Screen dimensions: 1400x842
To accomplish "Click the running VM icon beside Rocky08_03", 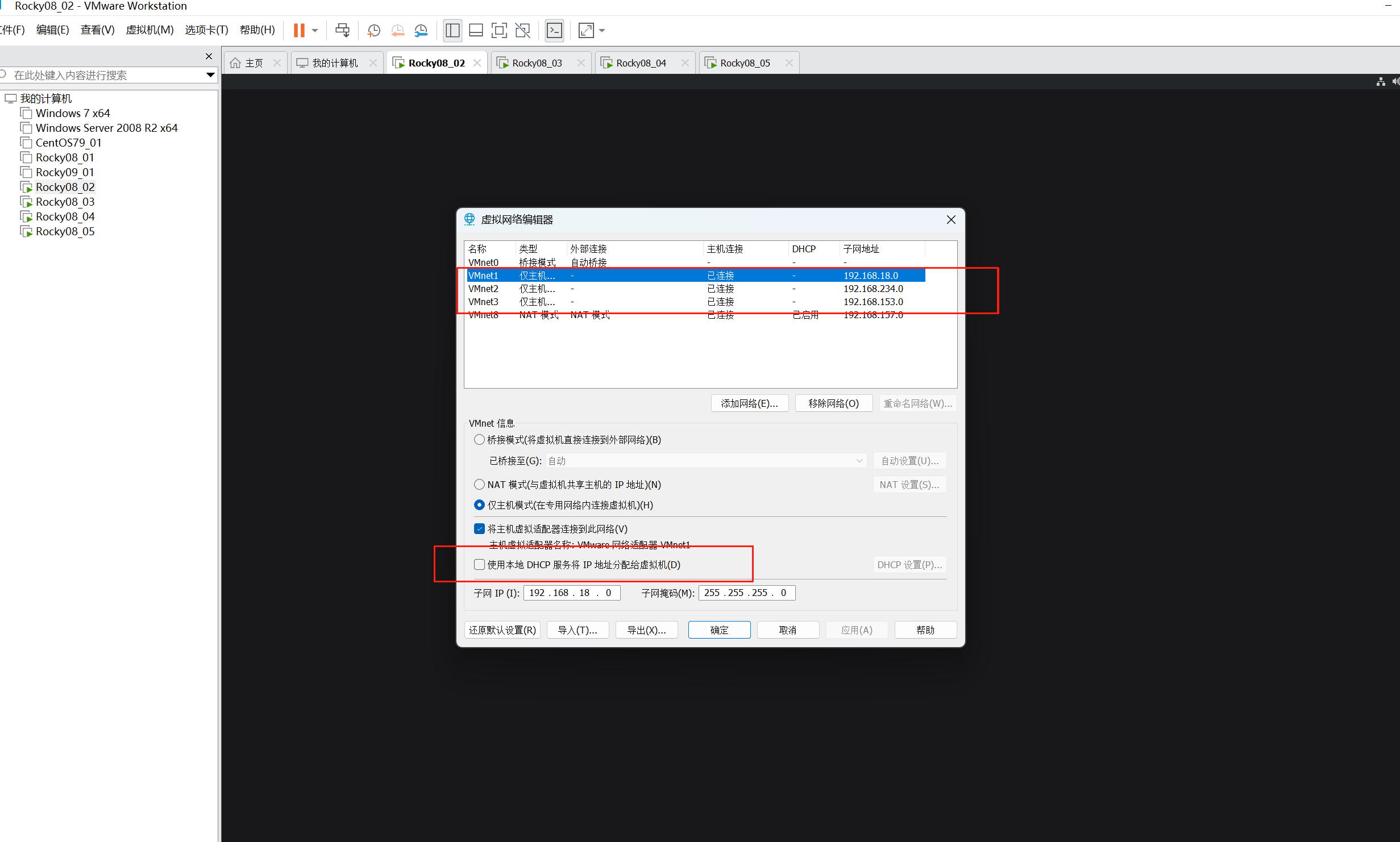I will coord(26,202).
